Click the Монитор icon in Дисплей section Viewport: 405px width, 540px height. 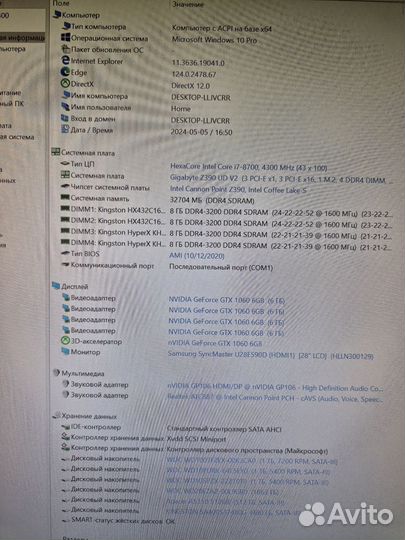click(x=65, y=351)
